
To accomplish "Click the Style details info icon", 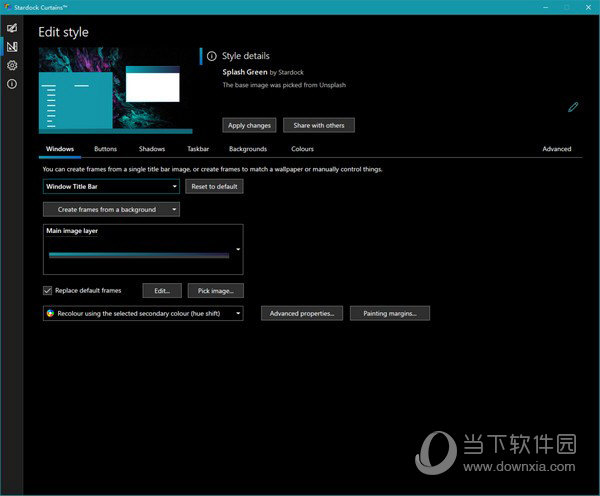I will pyautogui.click(x=212, y=56).
